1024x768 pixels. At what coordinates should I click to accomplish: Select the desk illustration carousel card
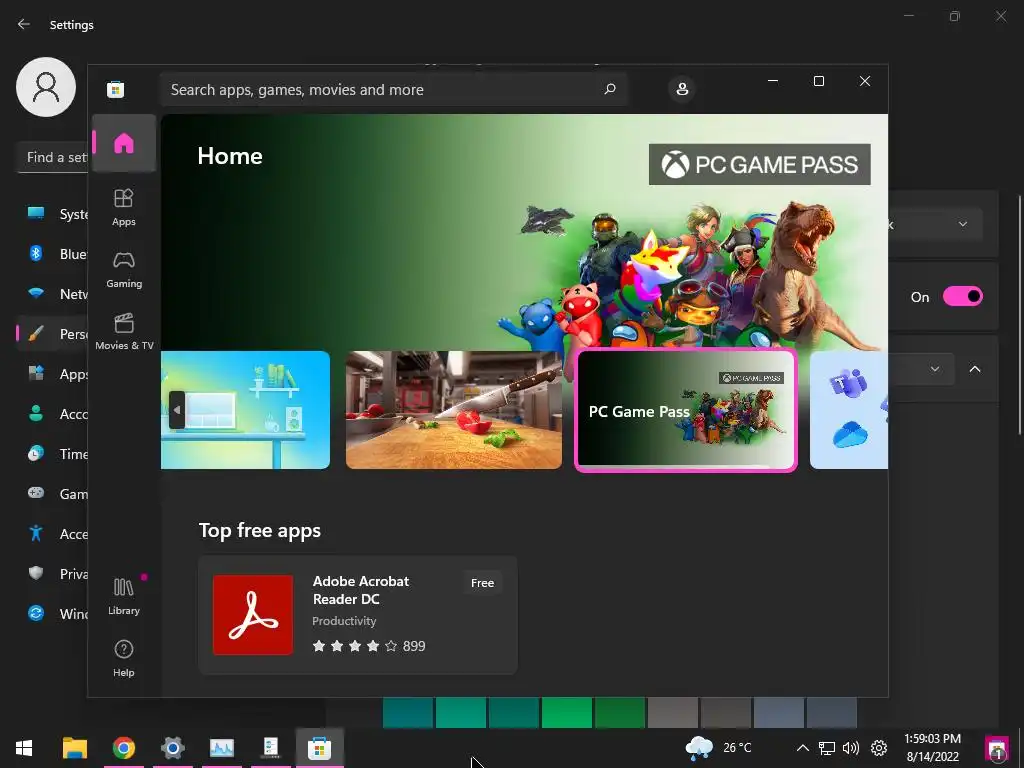tap(246, 410)
